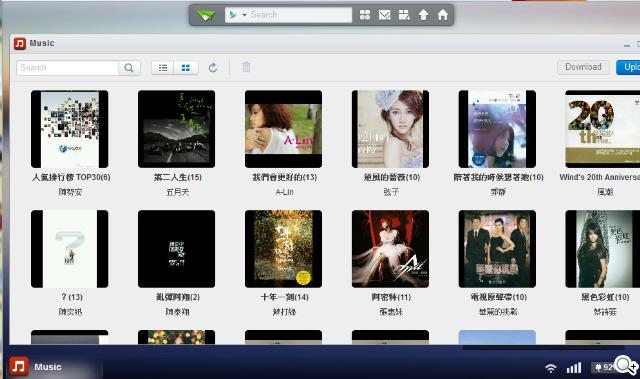The height and width of the screenshot is (379, 640).
Task: Click the magnifier zoom icon at bottom corner
Action: (626, 365)
